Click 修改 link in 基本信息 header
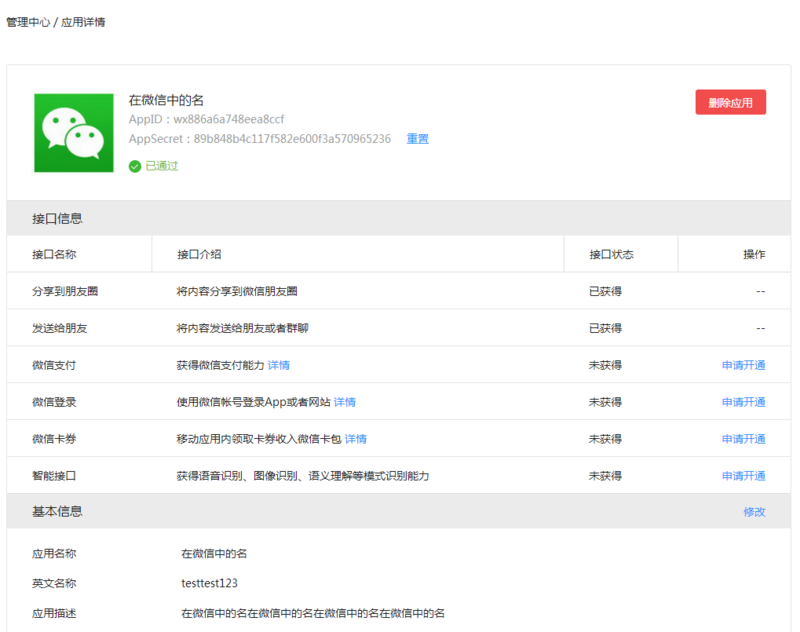 755,512
